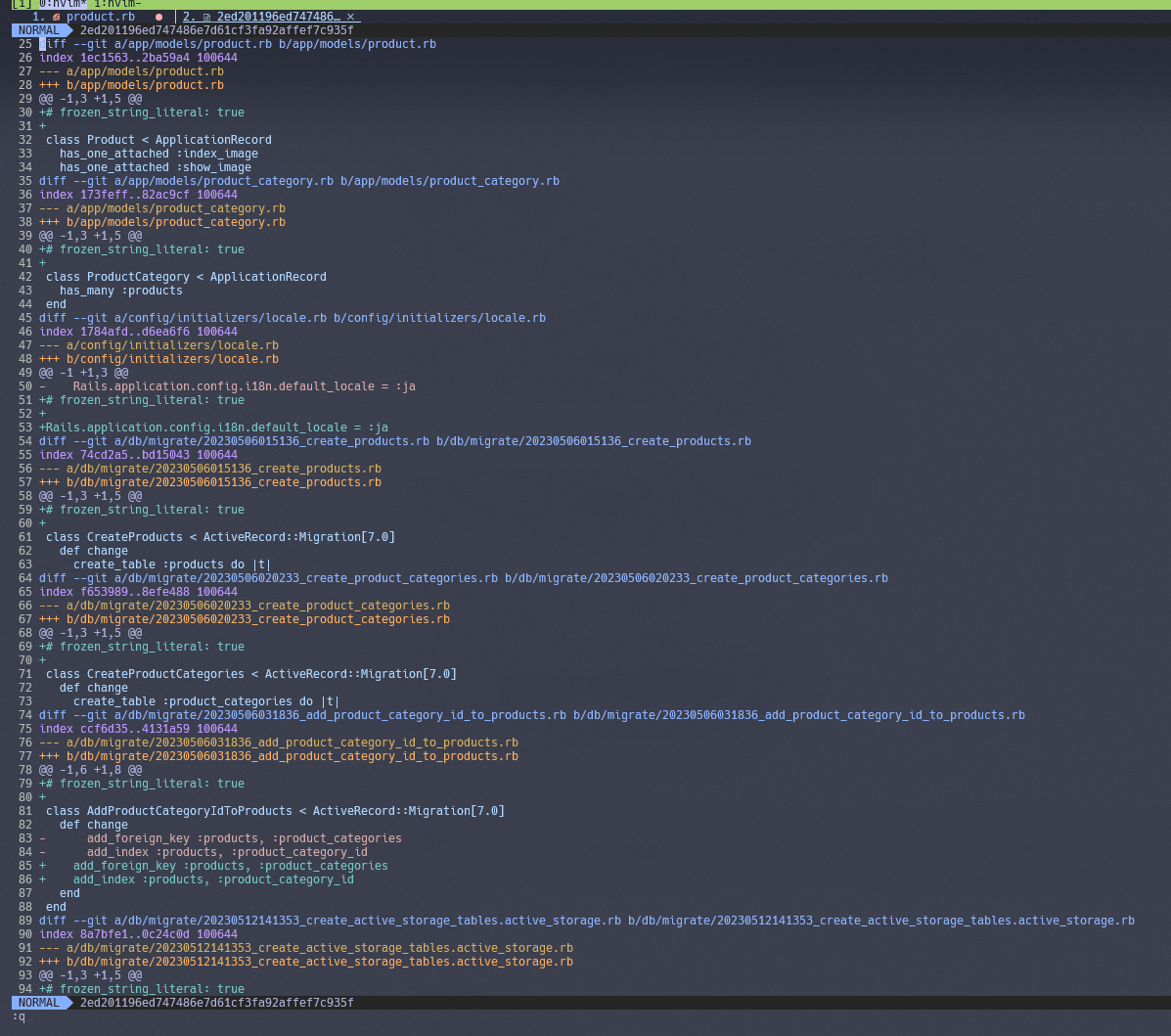Click diff header for config/initializers/locale.rb
Image resolution: width=1171 pixels, height=1036 pixels.
(292, 318)
